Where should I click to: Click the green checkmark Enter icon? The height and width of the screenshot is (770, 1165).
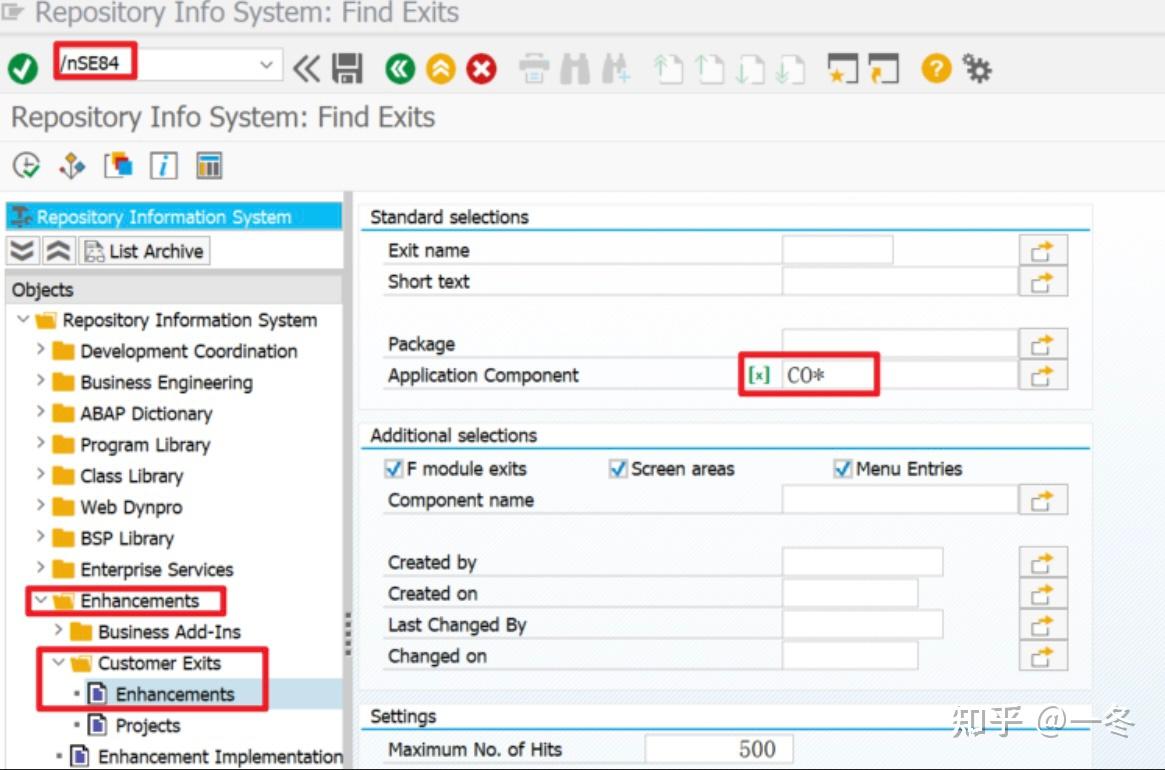click(x=22, y=68)
